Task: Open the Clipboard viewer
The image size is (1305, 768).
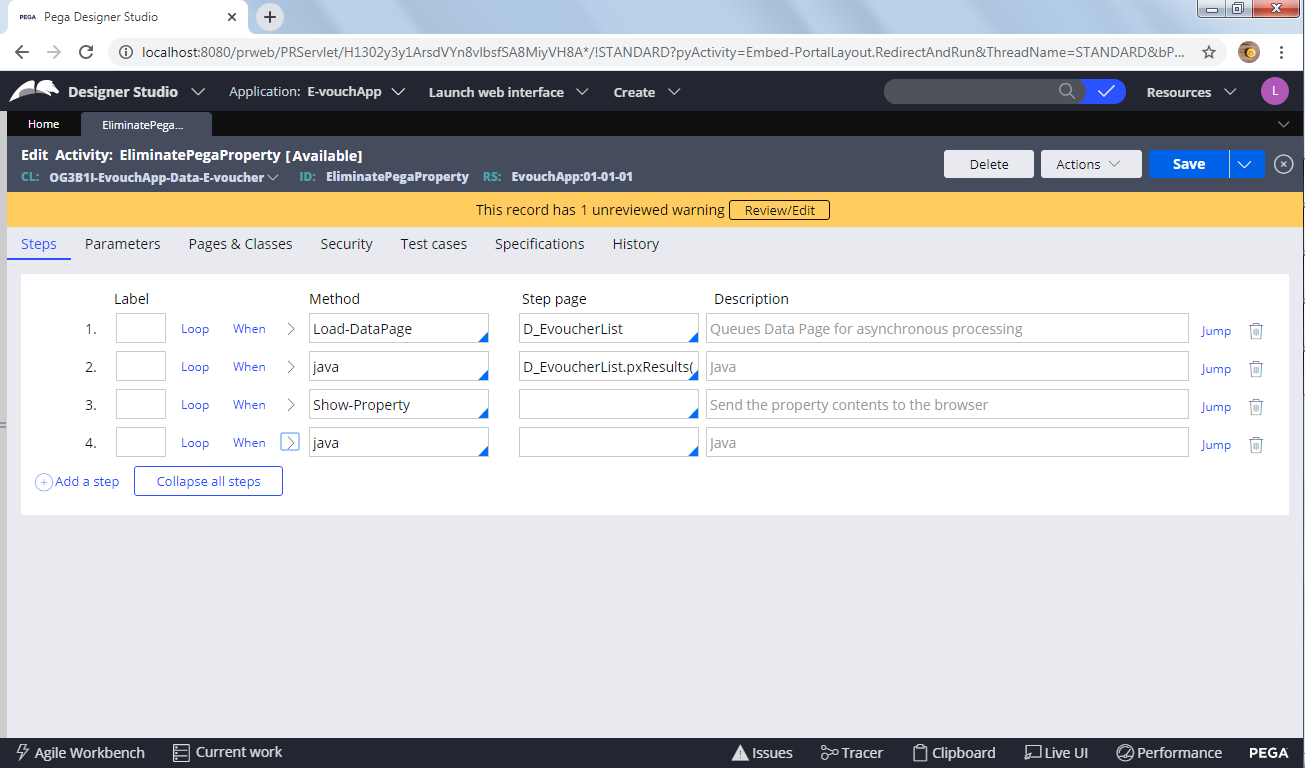Action: click(953, 752)
